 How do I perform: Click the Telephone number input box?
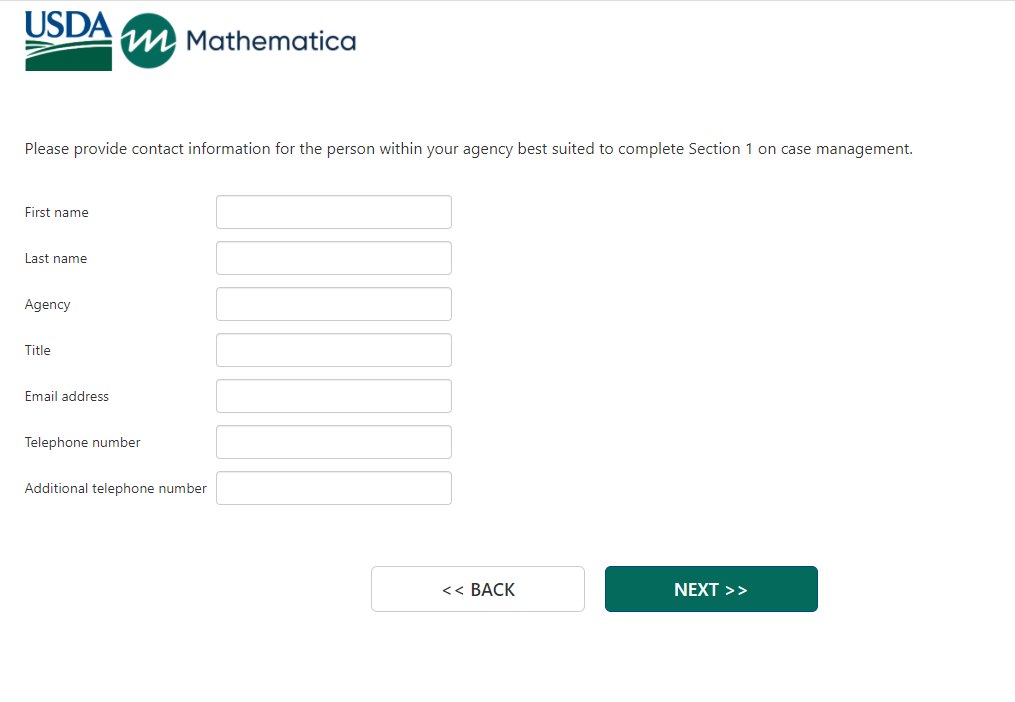point(333,442)
